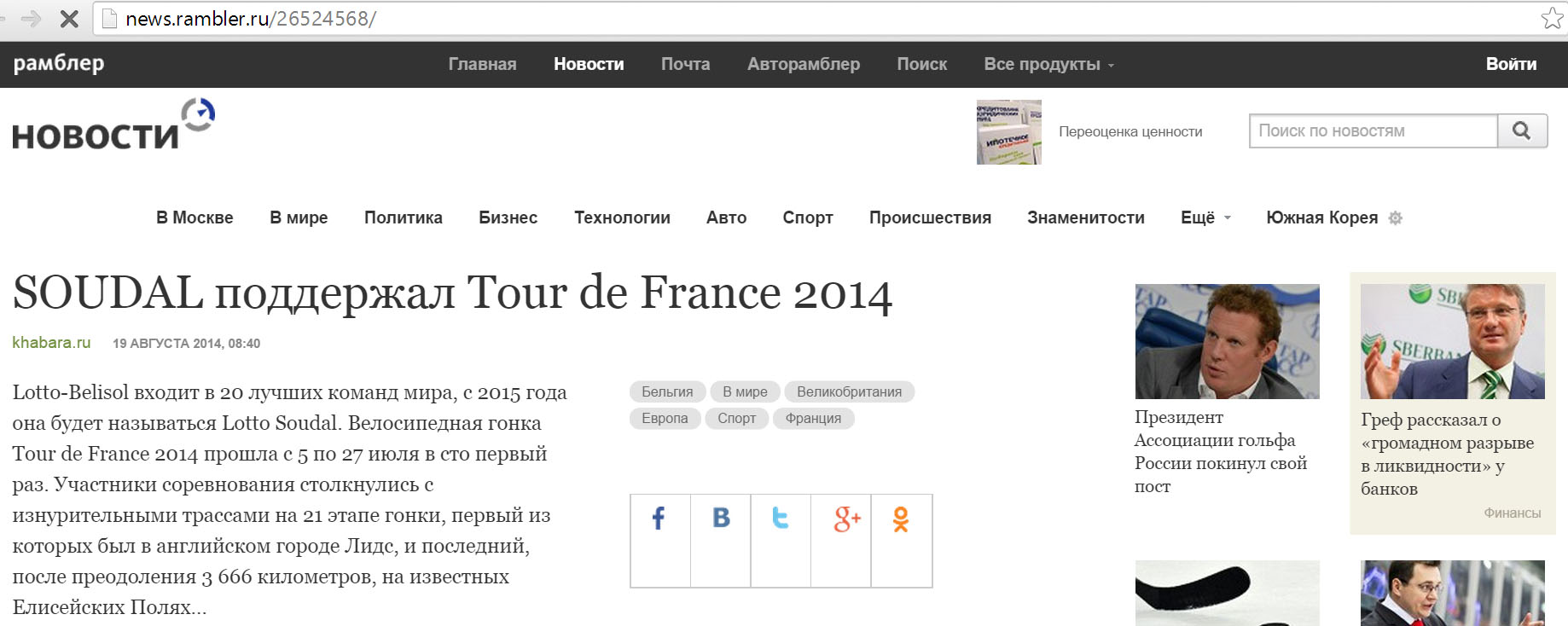
Task: Go to the В Москве news section
Action: pos(195,217)
